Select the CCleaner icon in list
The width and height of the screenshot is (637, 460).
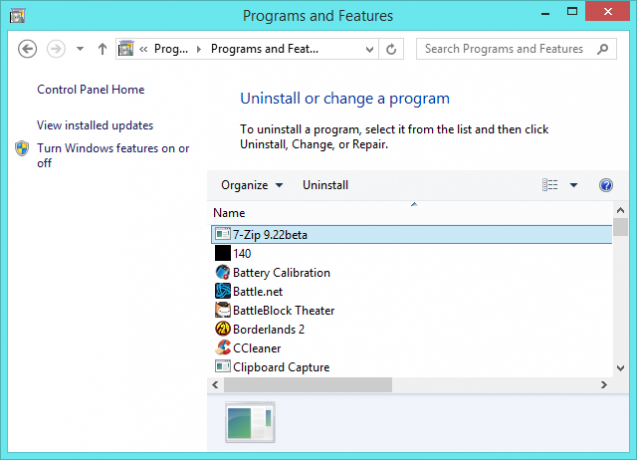[223, 348]
